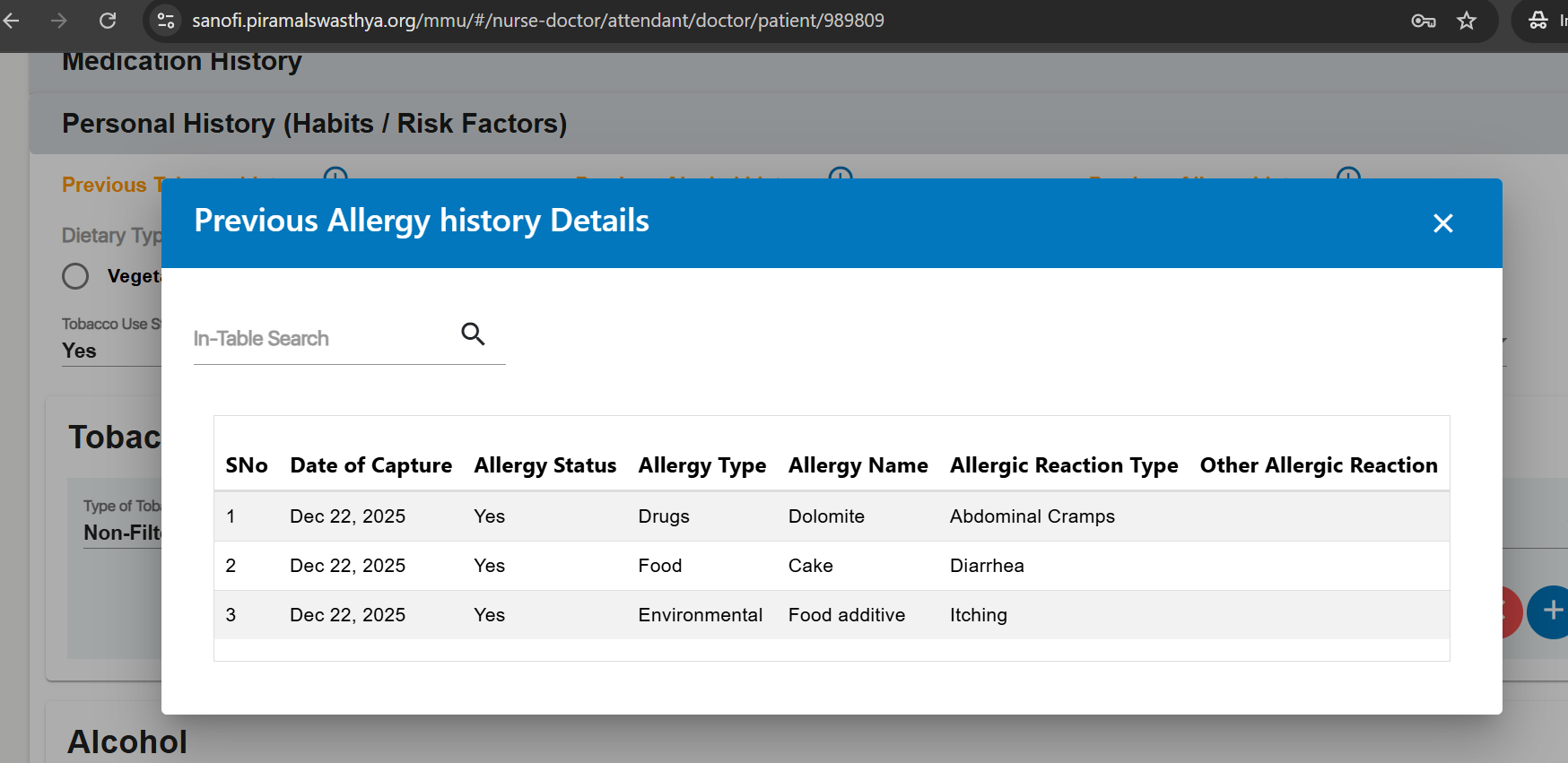Select the Vegetarian dietary type radio button
The width and height of the screenshot is (1568, 763).
(75, 276)
